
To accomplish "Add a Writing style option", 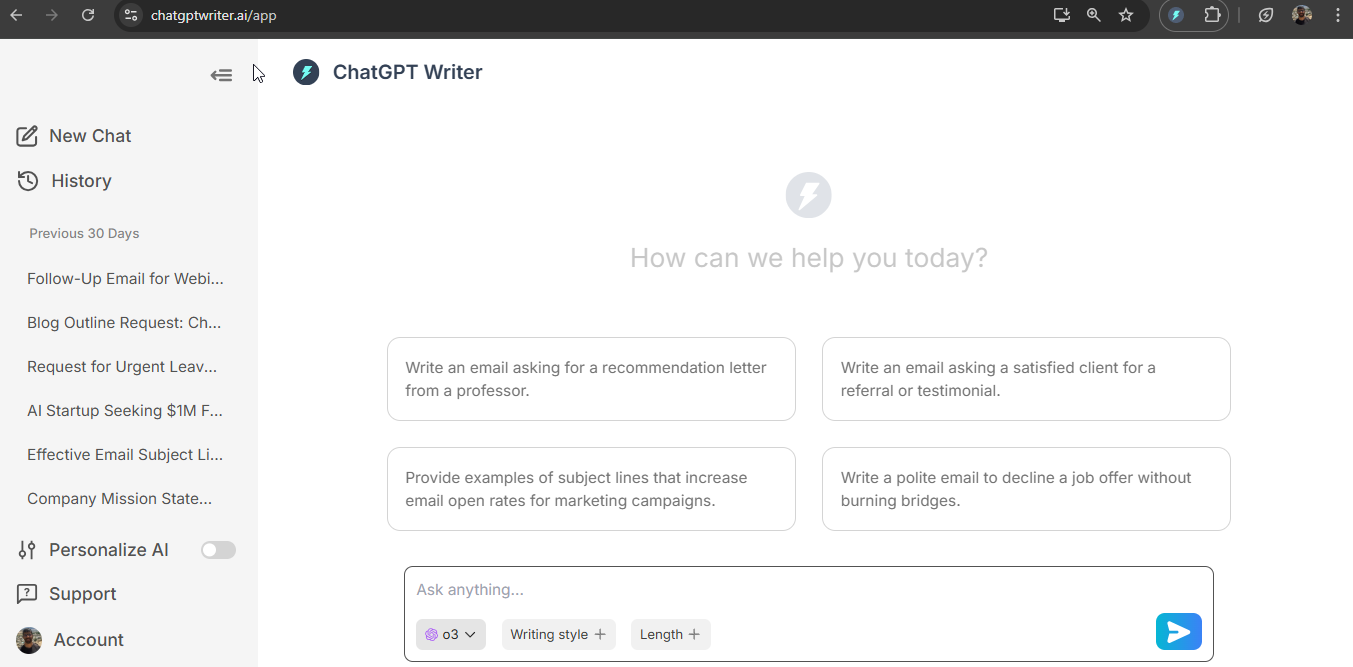I will 558,634.
